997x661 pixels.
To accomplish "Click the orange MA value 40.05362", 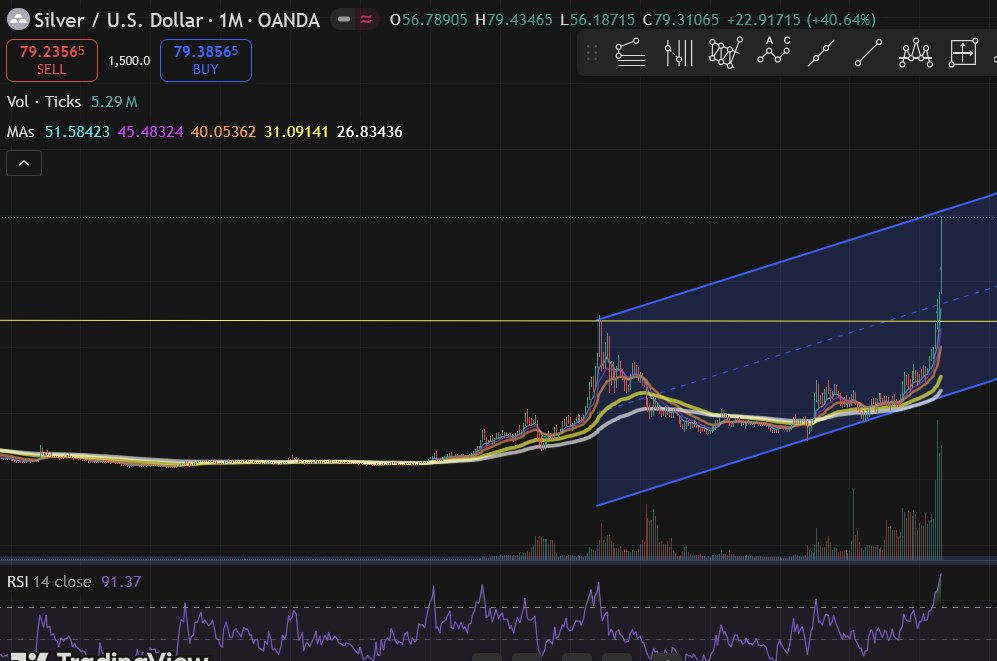I will pos(223,132).
